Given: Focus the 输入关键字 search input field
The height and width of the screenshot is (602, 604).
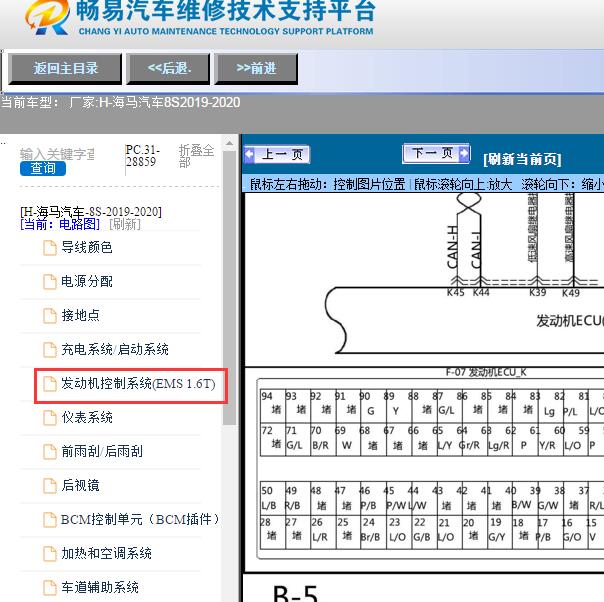Looking at the screenshot, I should pos(58,154).
